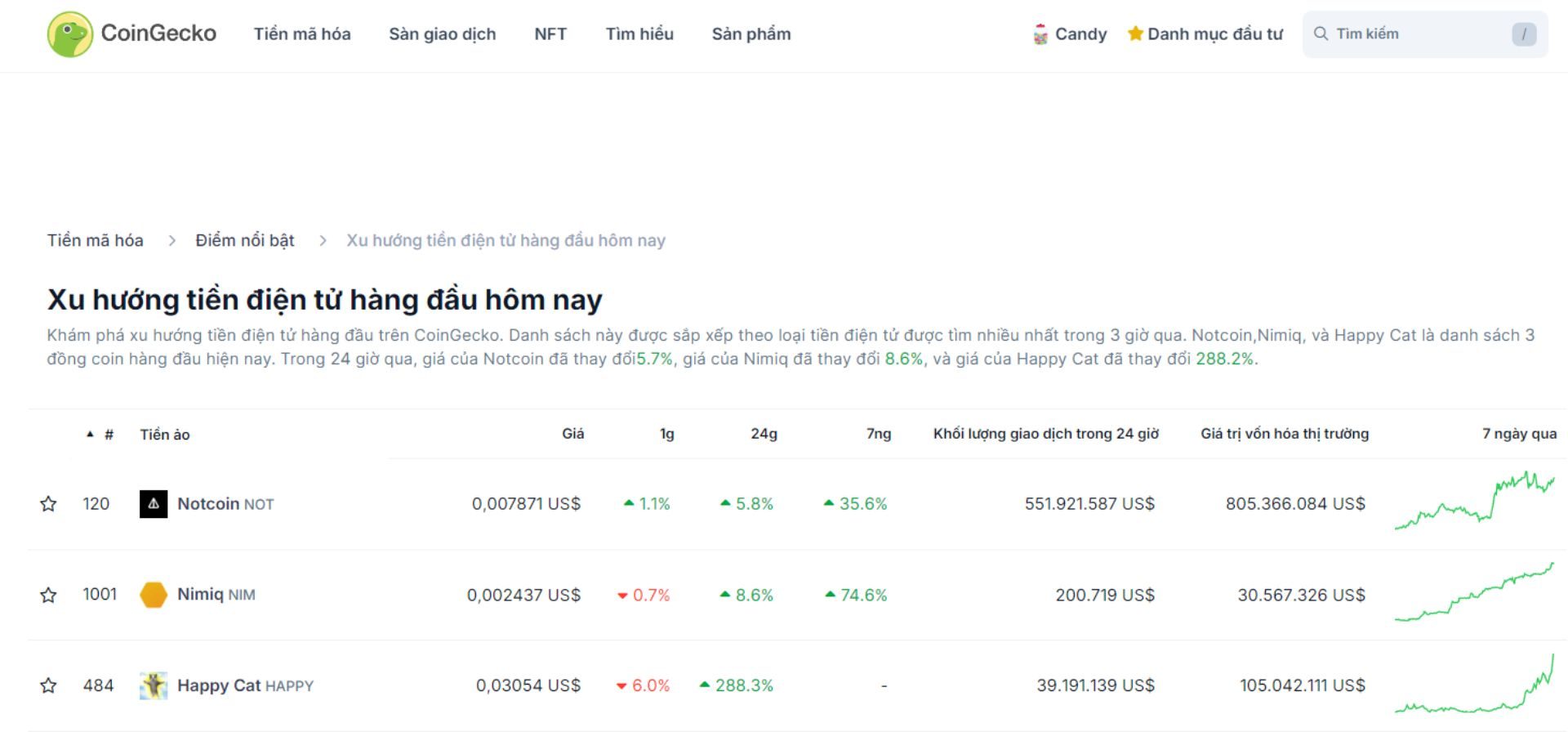Click the search magnifier icon
Image resolution: width=1568 pixels, height=732 pixels.
coord(1321,33)
